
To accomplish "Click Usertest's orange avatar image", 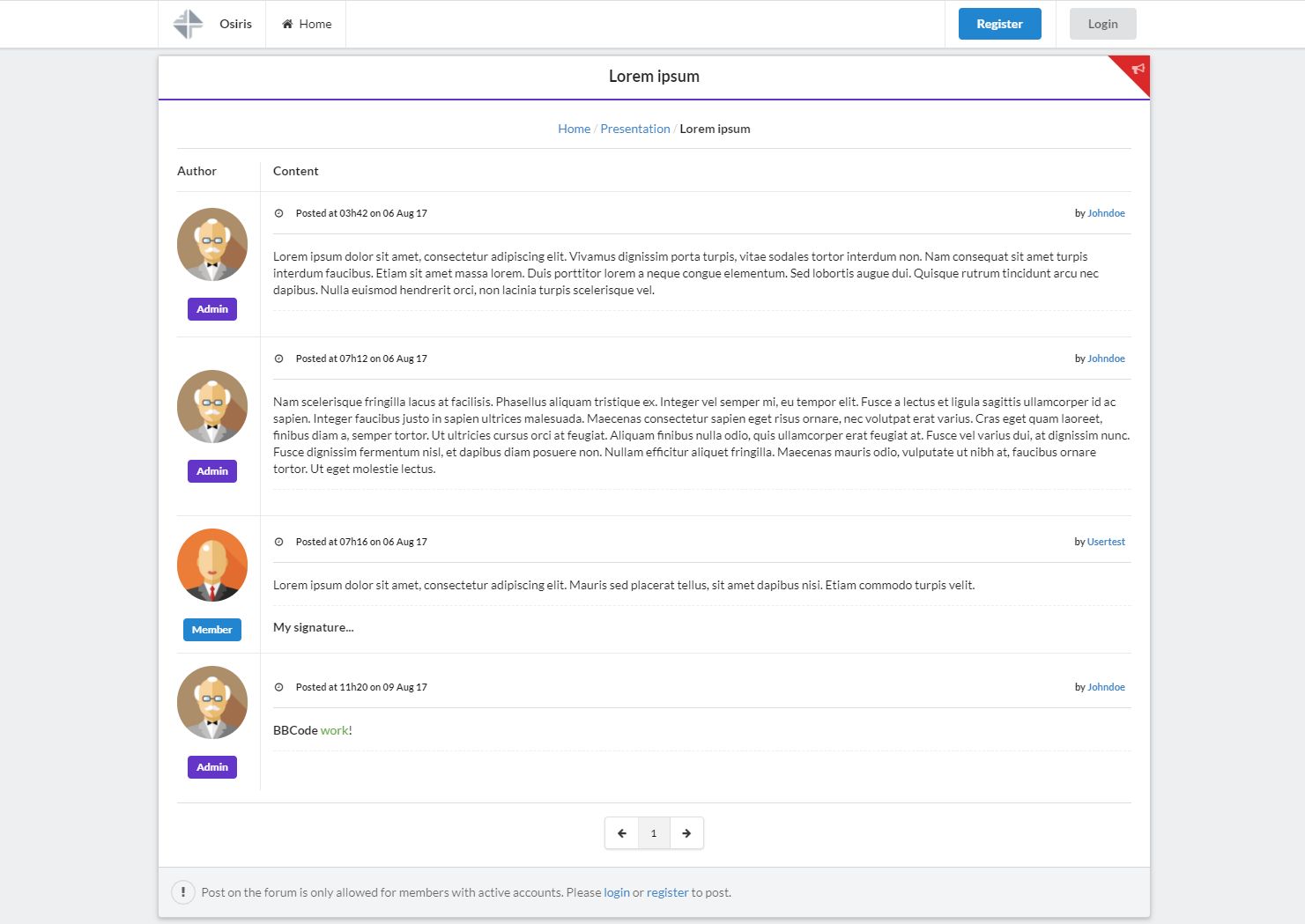I will point(212,565).
